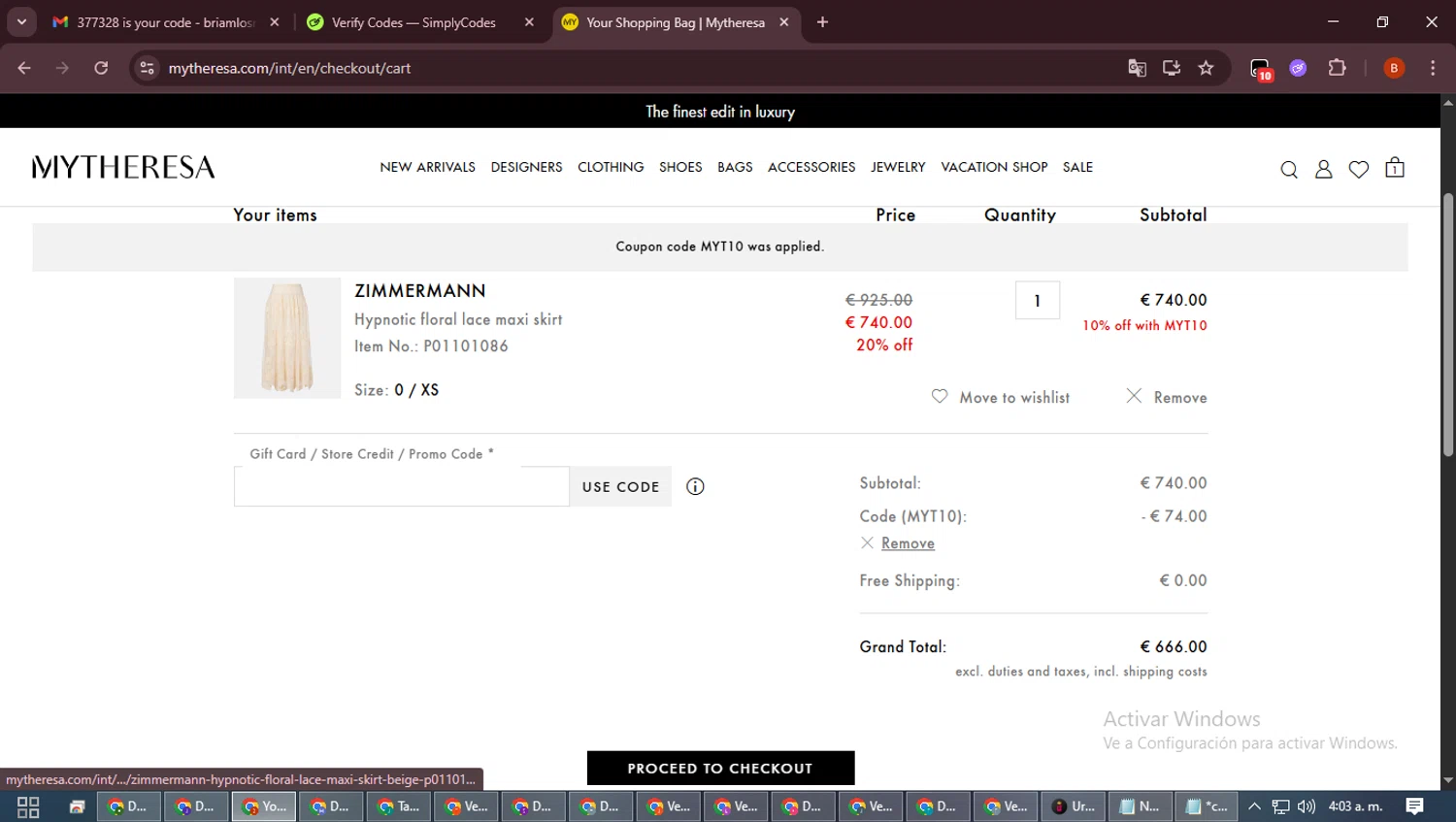1456x822 pixels.
Task: Click the Grand Total € 666.00 amount
Action: [x=1174, y=646]
